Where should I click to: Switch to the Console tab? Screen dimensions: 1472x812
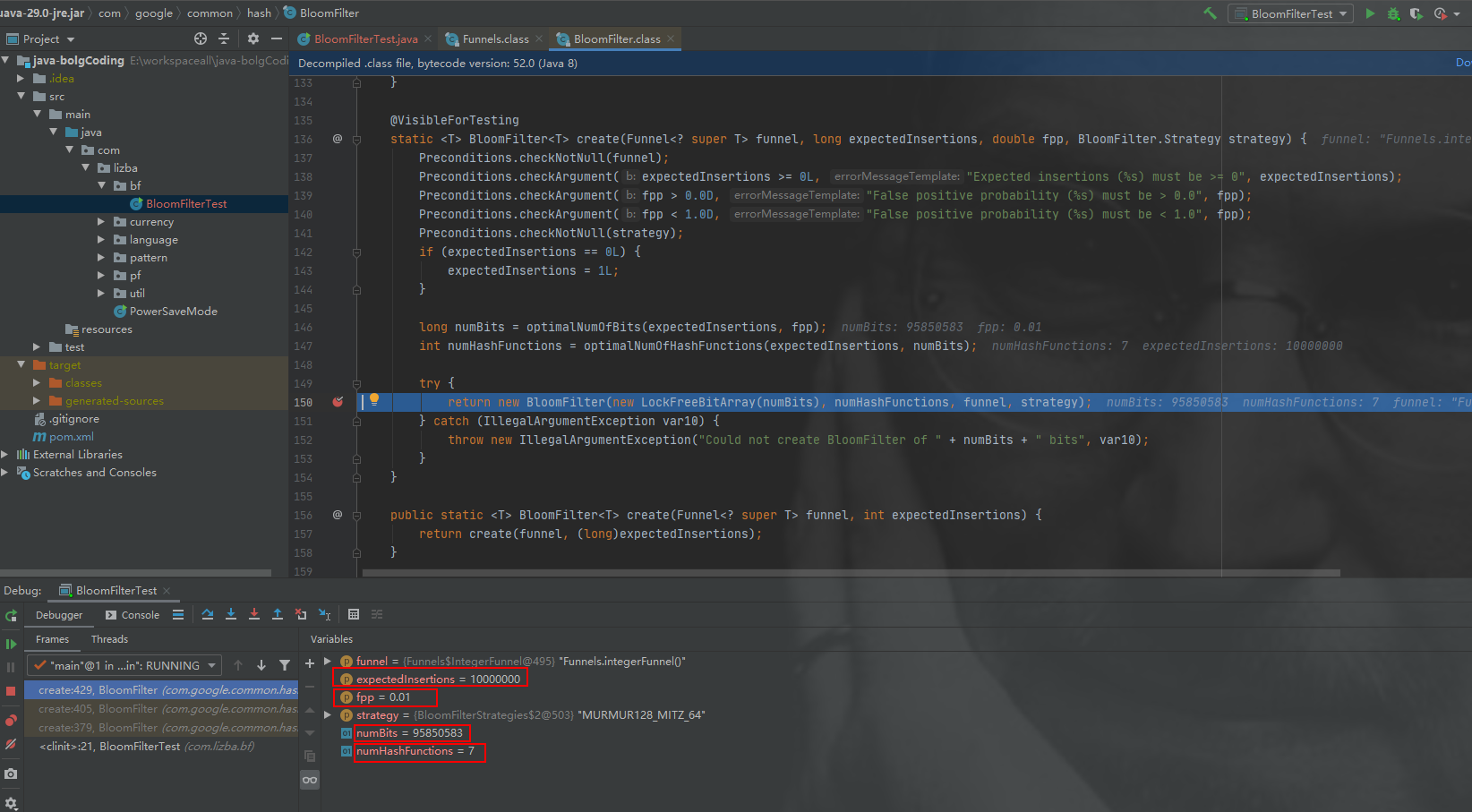(133, 615)
